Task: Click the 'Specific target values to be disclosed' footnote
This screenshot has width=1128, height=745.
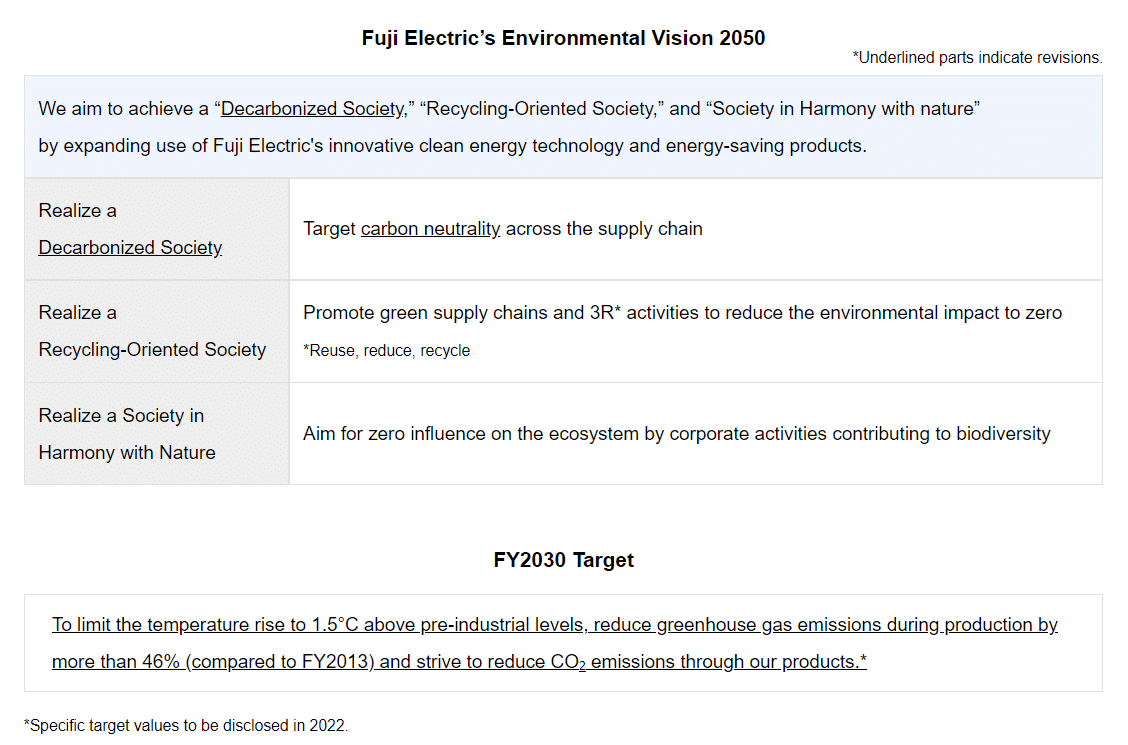Action: (x=186, y=726)
